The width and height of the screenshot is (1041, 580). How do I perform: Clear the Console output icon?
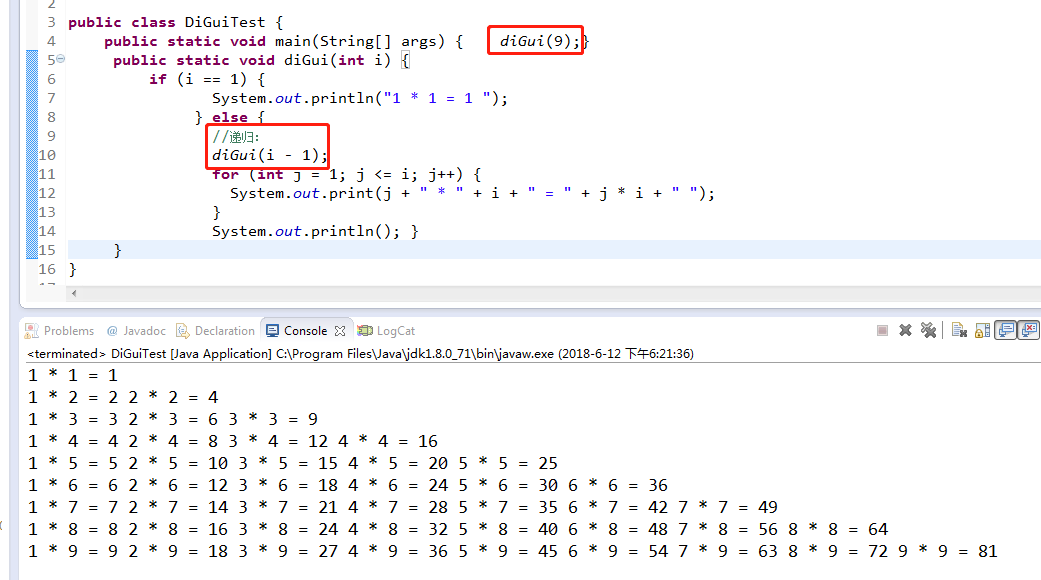point(959,330)
